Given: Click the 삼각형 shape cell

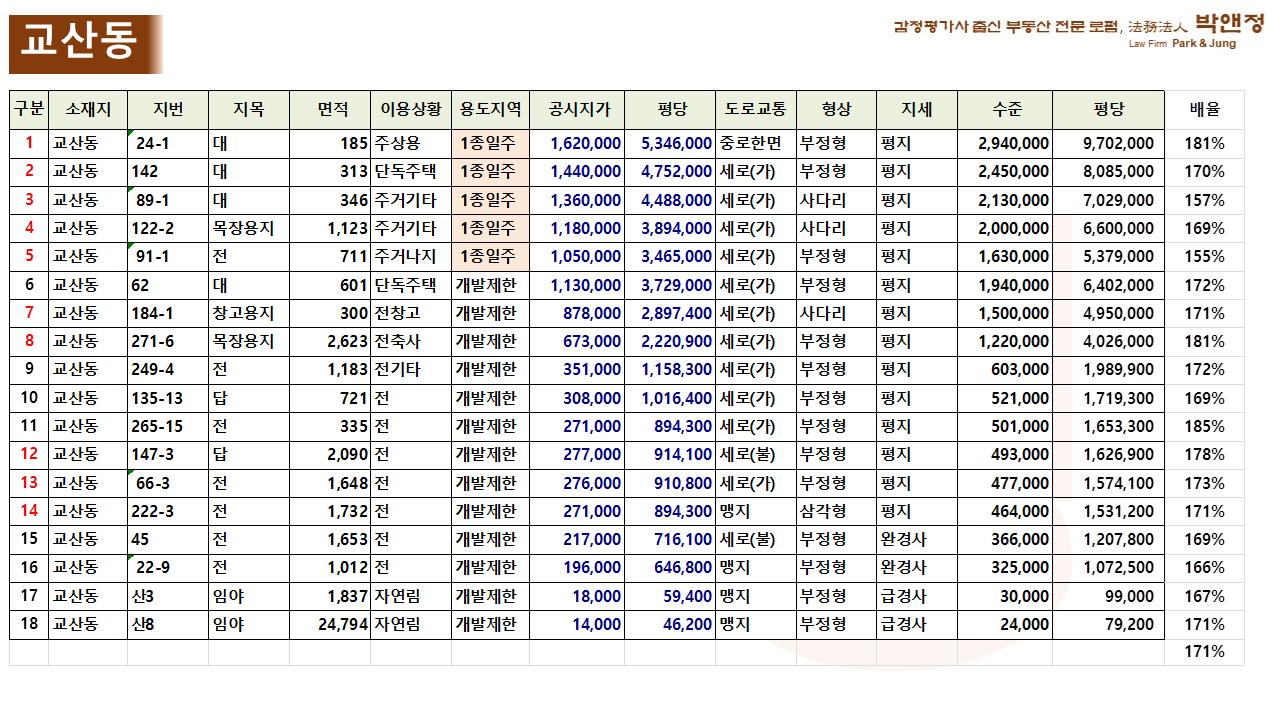Looking at the screenshot, I should 836,511.
